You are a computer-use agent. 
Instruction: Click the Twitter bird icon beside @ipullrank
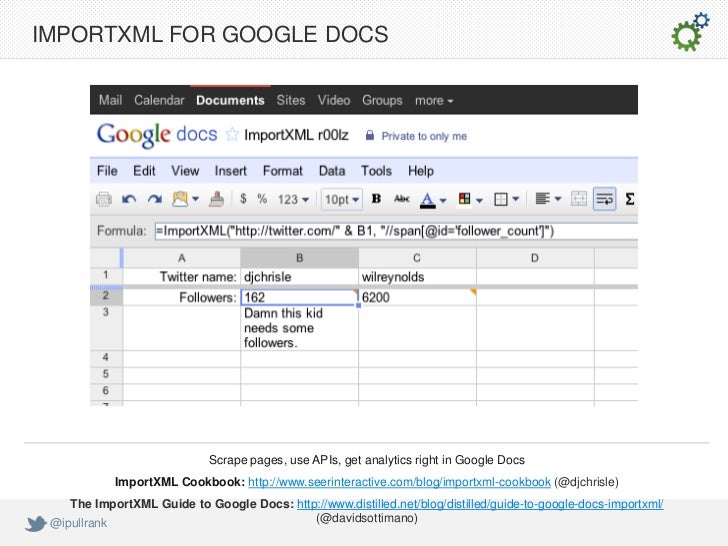click(x=35, y=523)
